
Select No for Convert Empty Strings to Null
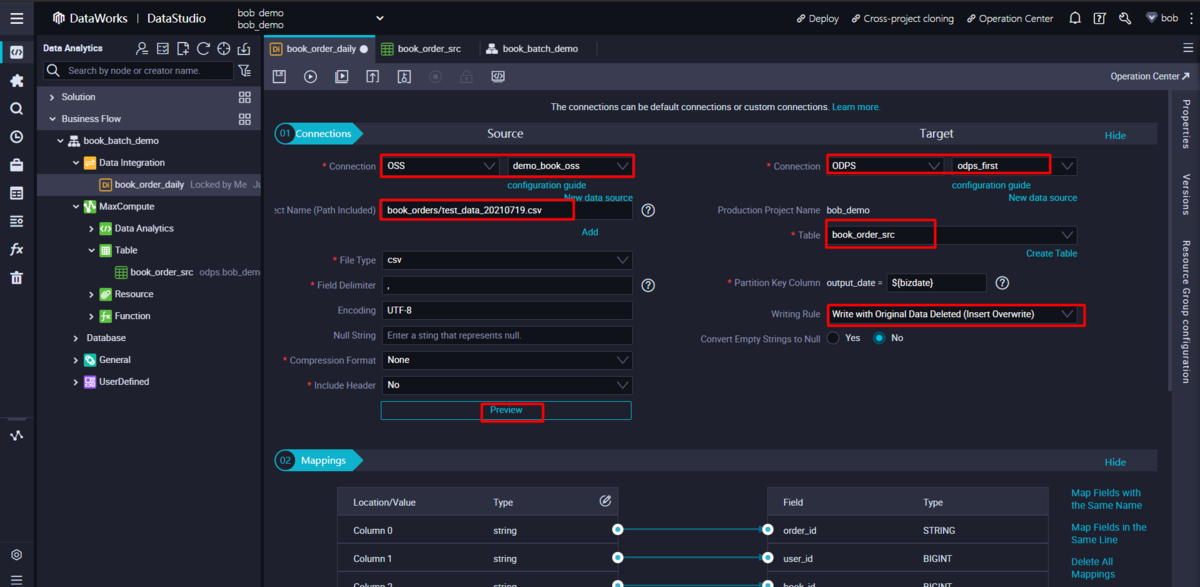pos(879,338)
